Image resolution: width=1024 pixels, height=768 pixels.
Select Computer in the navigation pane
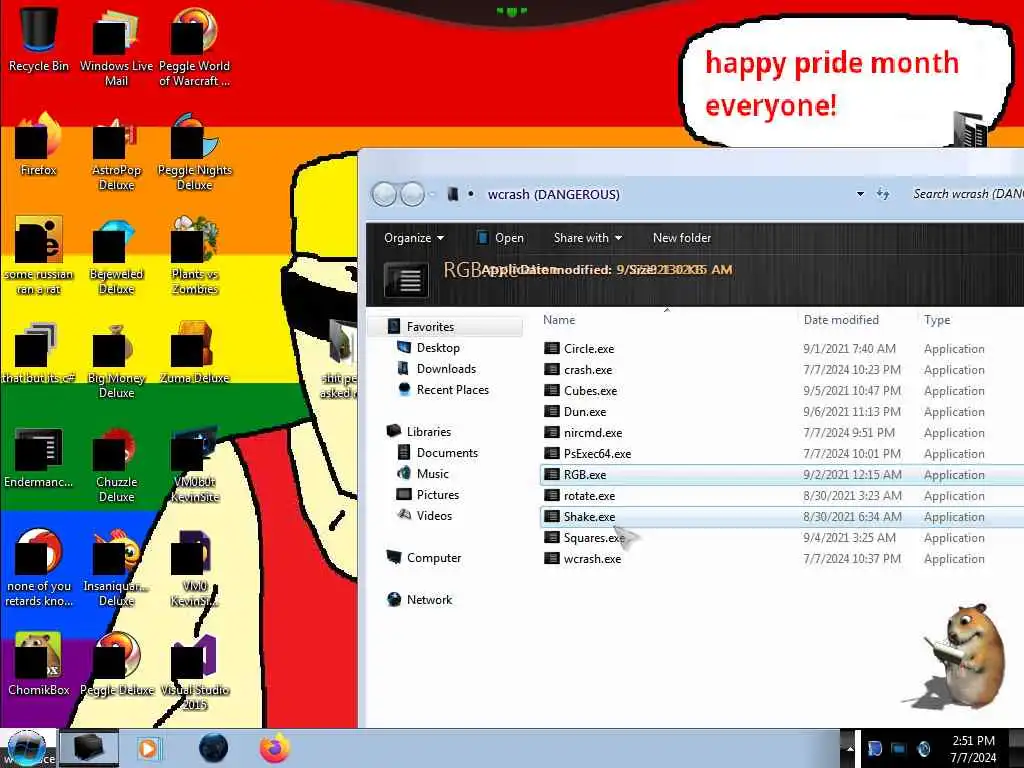tap(434, 558)
